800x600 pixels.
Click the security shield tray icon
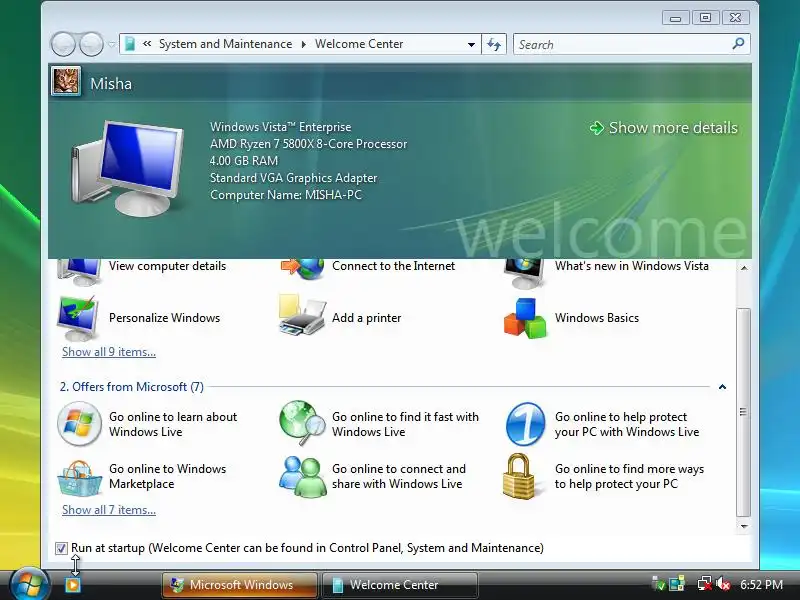coord(659,584)
